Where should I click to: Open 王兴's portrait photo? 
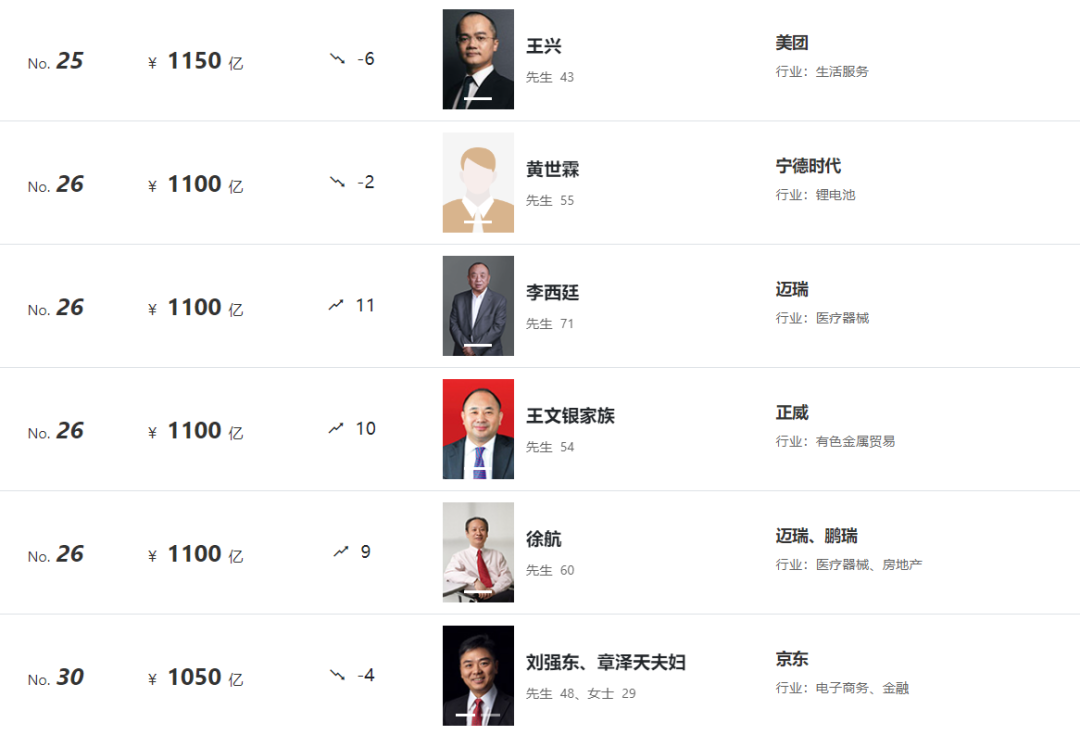[478, 59]
